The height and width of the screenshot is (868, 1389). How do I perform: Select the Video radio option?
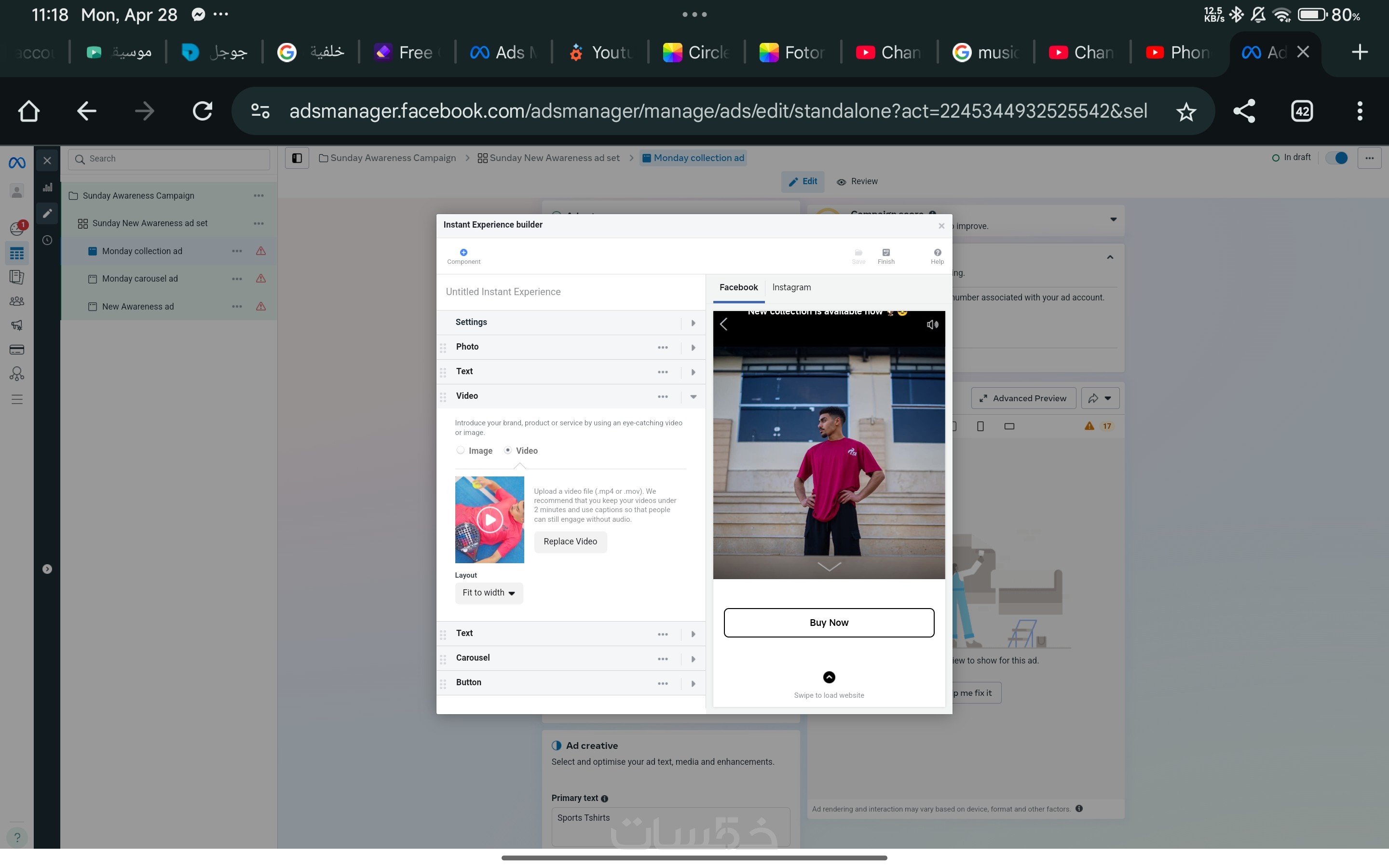508,451
